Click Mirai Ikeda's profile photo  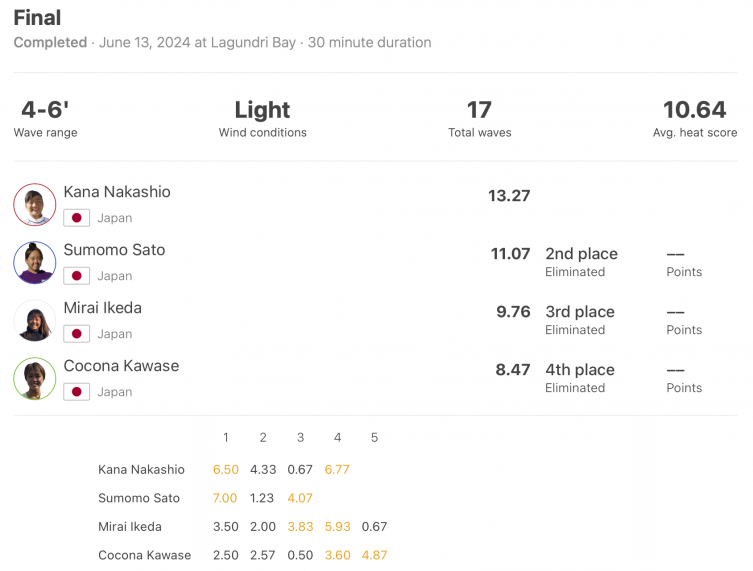click(x=35, y=321)
